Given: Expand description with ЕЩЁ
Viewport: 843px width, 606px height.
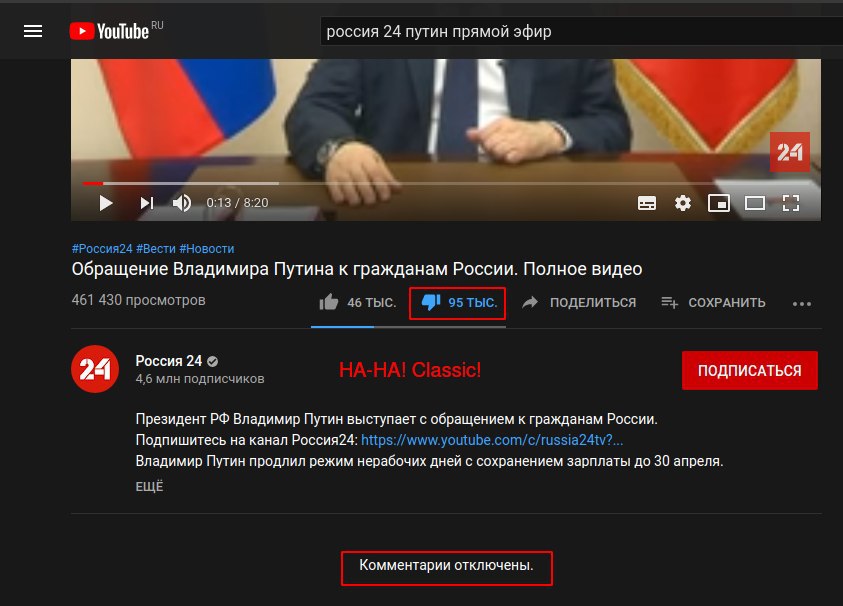Looking at the screenshot, I should point(149,487).
